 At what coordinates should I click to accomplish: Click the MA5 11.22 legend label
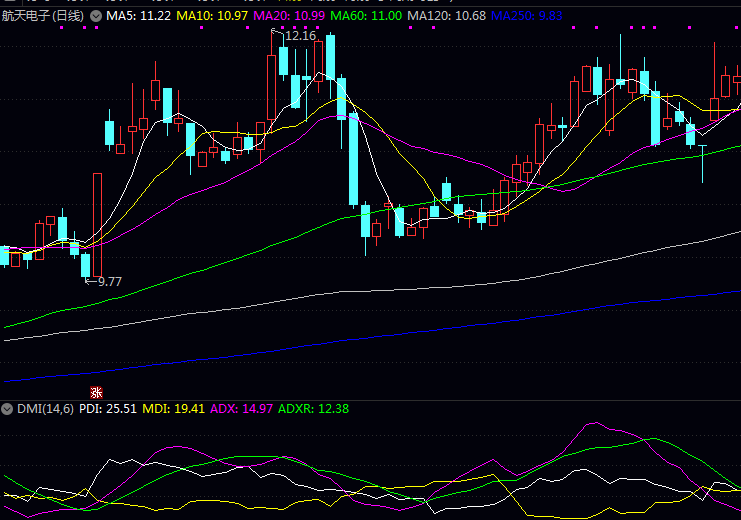point(138,17)
